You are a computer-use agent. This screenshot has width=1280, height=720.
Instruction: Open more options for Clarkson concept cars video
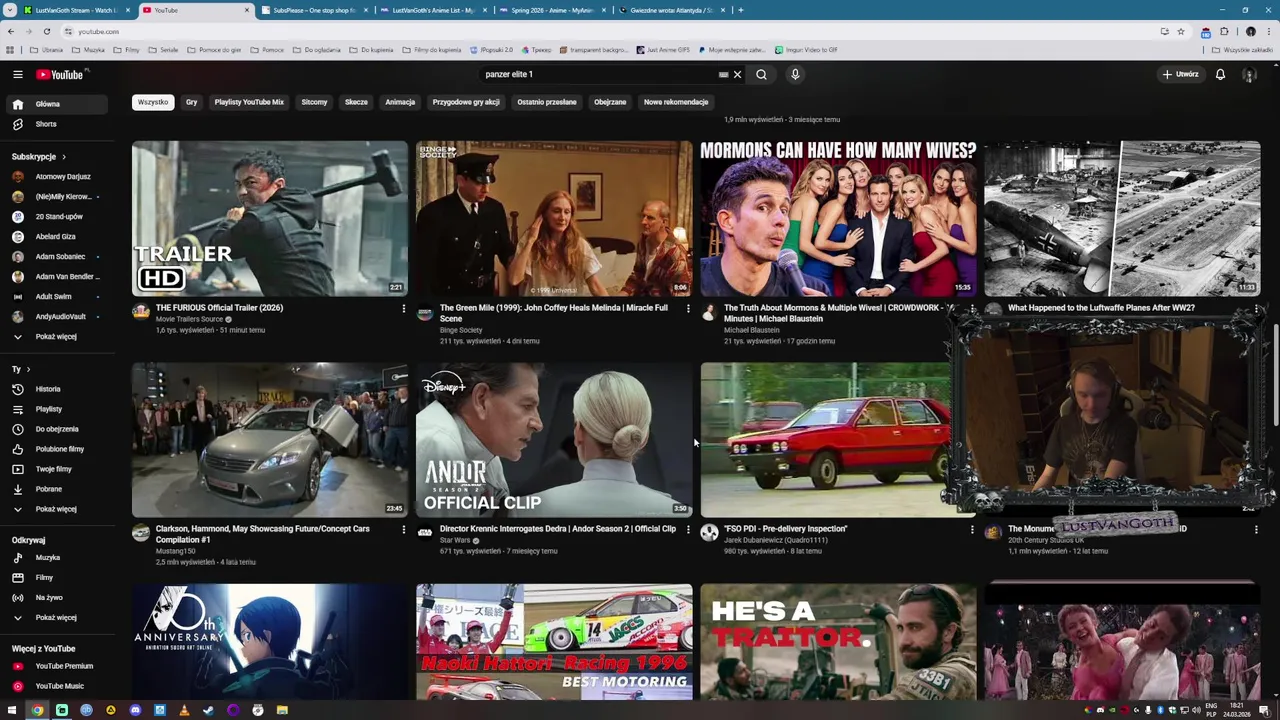[404, 530]
